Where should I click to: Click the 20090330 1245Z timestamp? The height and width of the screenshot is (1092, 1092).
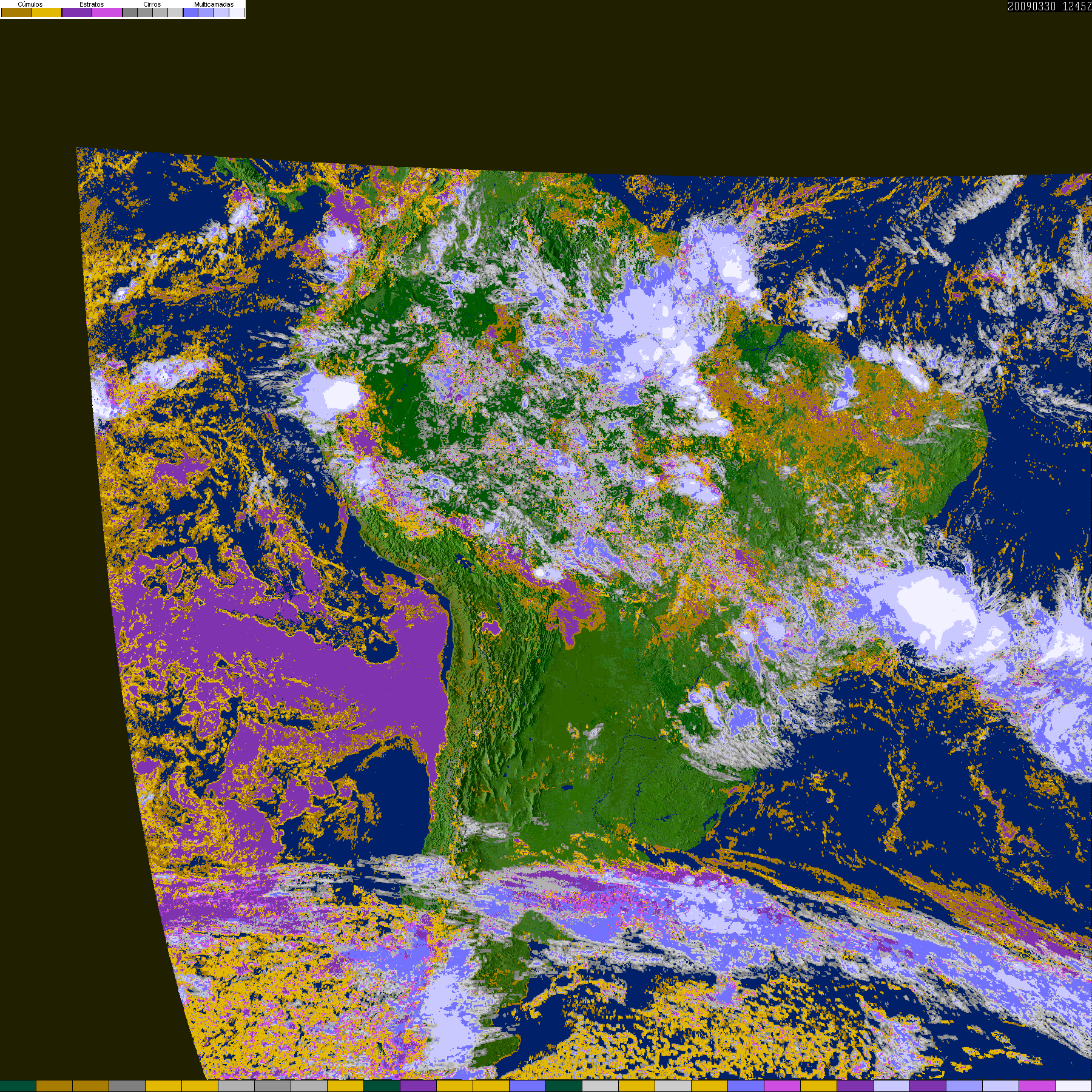click(x=1050, y=6)
